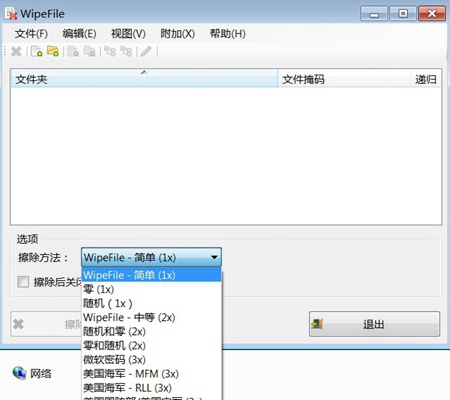Click the 文件掩码 column header

(x=344, y=79)
